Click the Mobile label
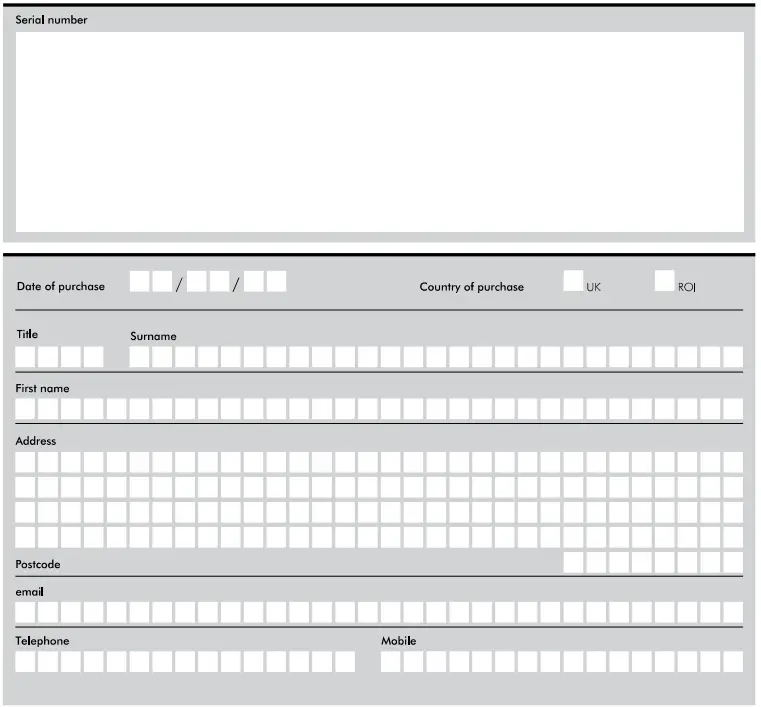Viewport: 761px width, 707px height. click(398, 641)
